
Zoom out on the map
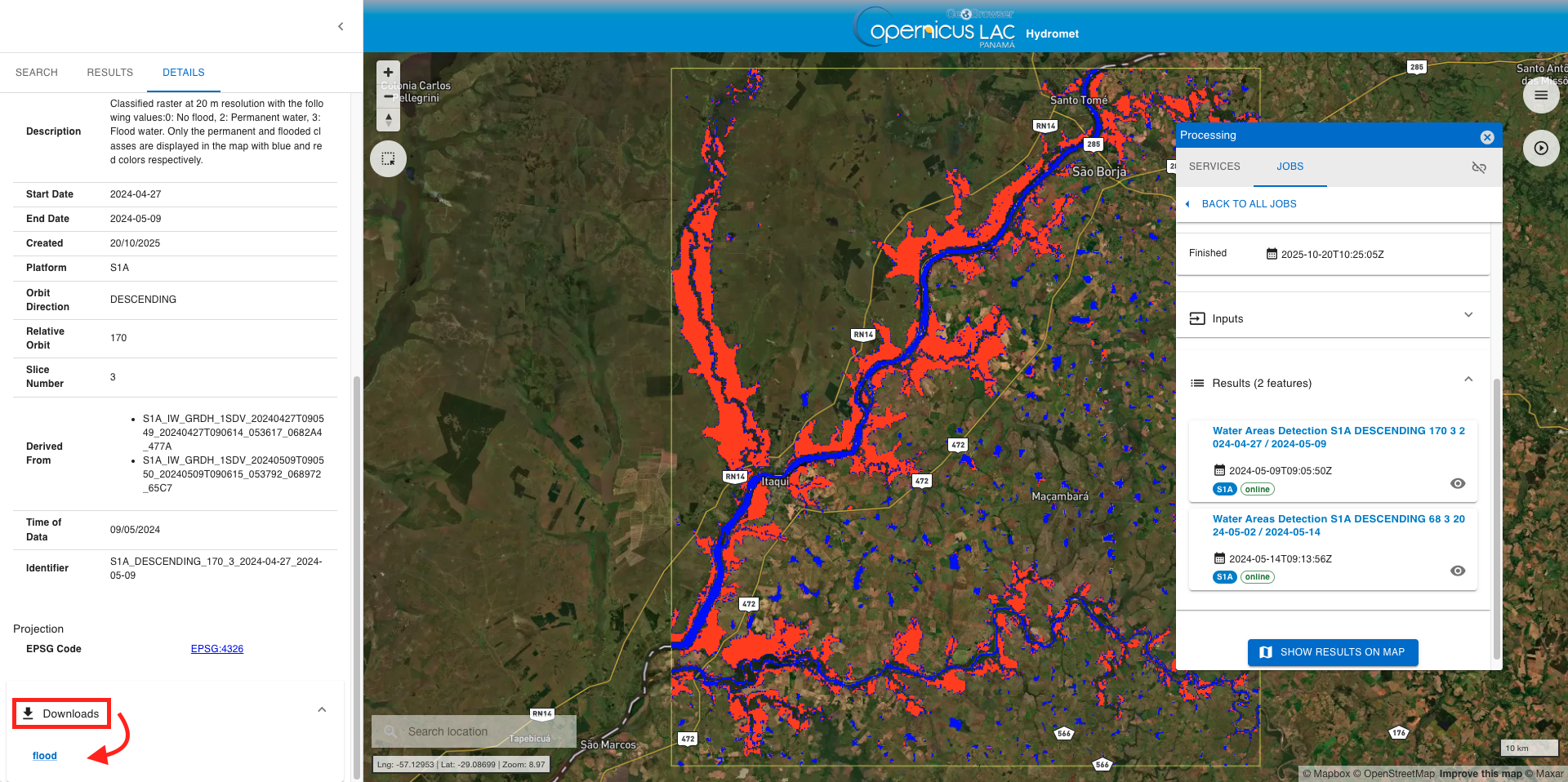(x=388, y=96)
